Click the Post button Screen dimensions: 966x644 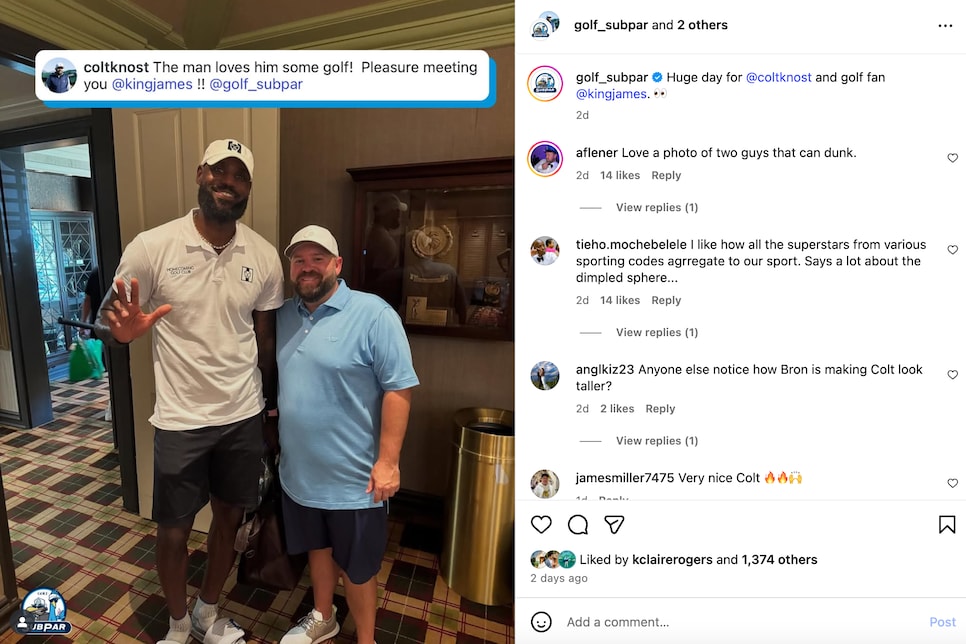click(942, 622)
